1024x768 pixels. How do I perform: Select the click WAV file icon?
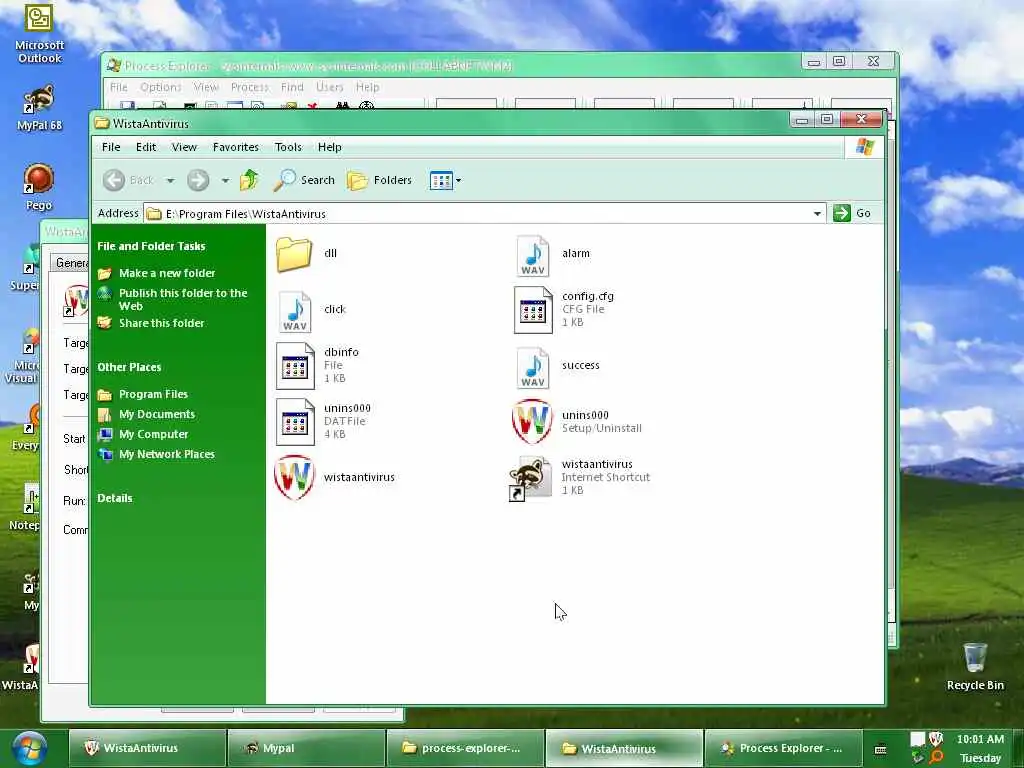[x=295, y=312]
